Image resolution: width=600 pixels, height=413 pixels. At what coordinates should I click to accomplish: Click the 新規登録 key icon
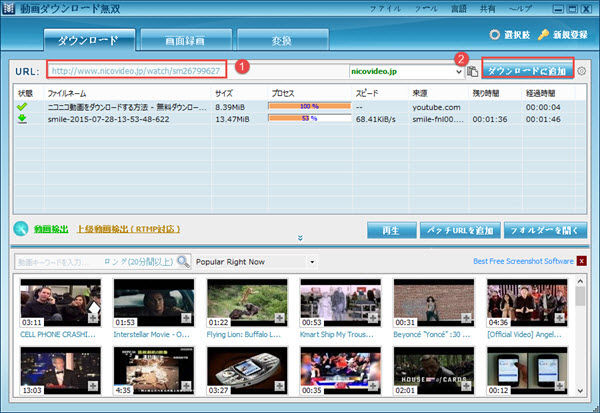543,35
